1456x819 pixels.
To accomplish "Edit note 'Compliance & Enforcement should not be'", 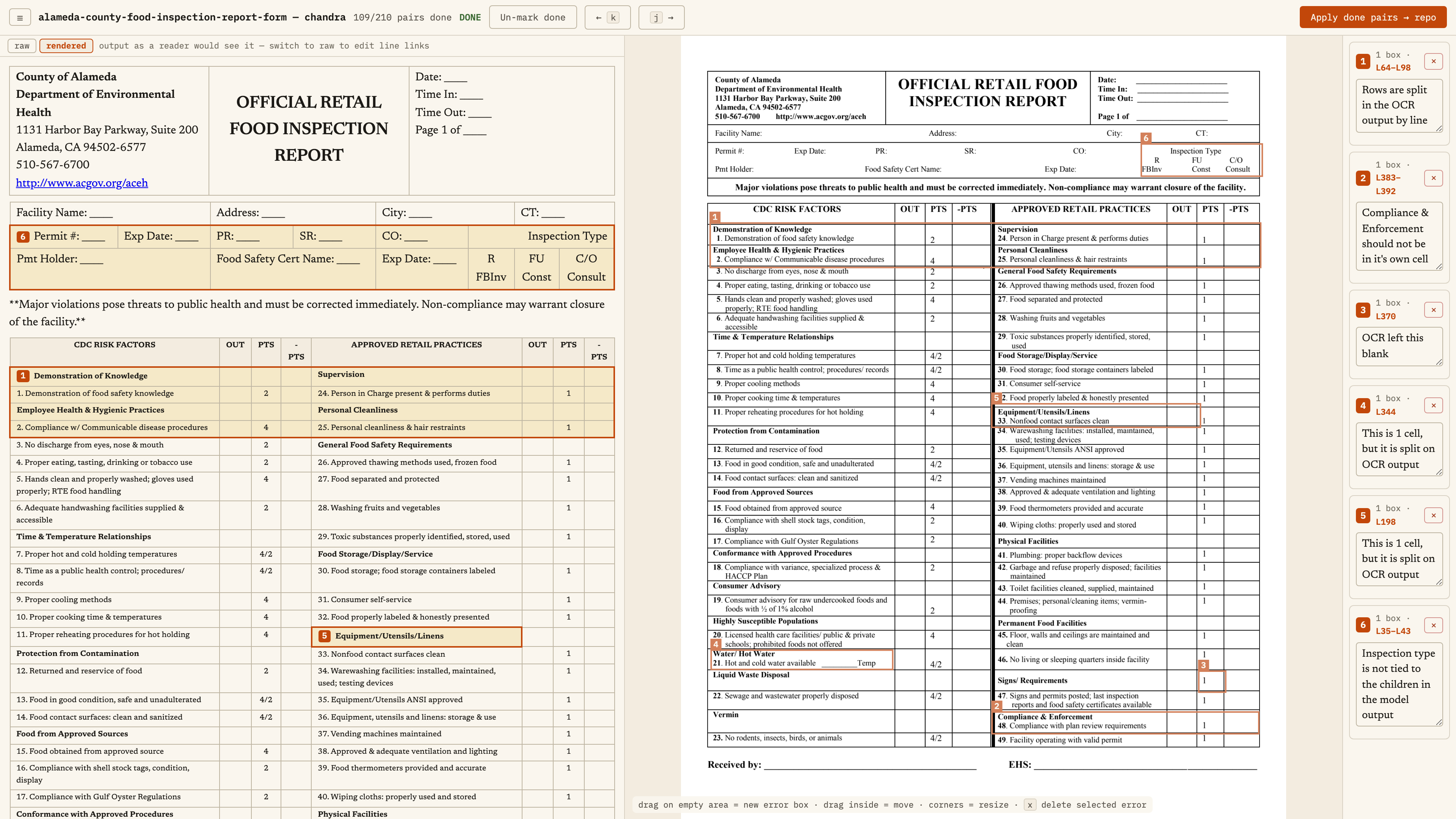I will pyautogui.click(x=1399, y=236).
